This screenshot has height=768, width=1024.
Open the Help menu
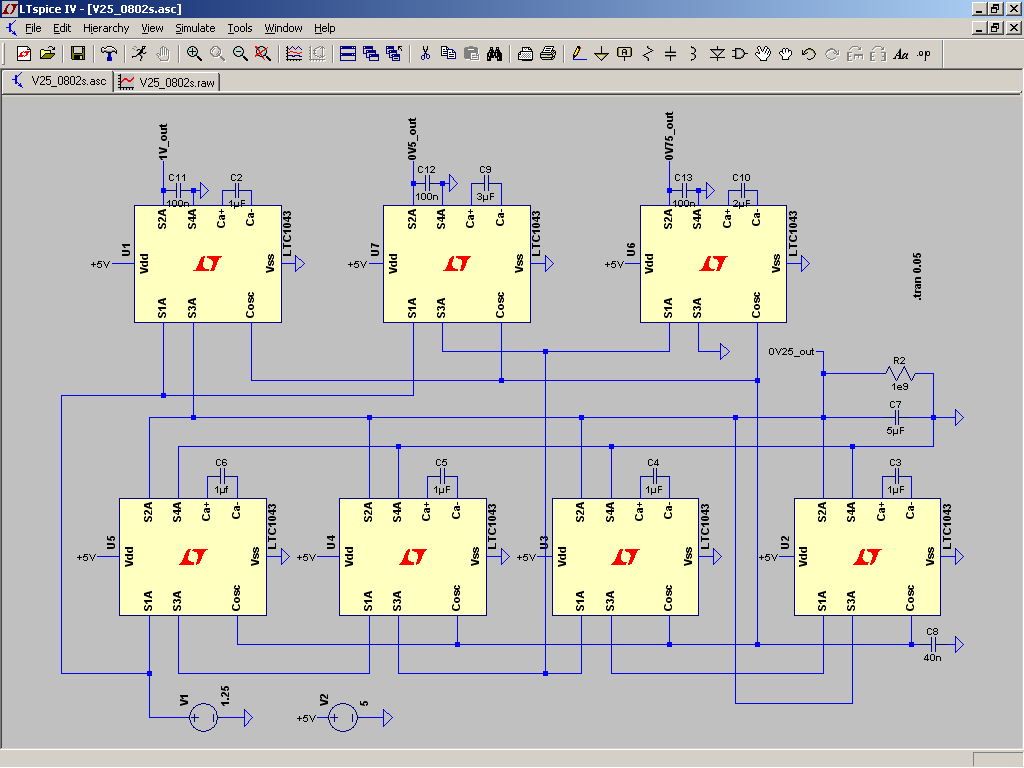coord(325,28)
